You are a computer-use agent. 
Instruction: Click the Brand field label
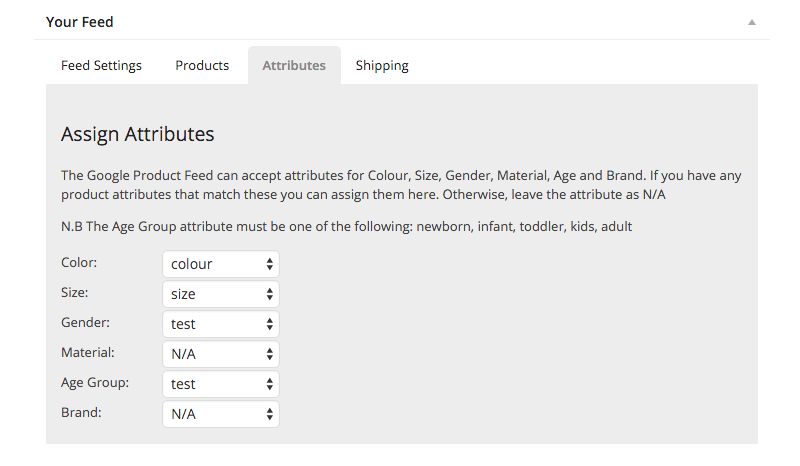[x=81, y=412]
